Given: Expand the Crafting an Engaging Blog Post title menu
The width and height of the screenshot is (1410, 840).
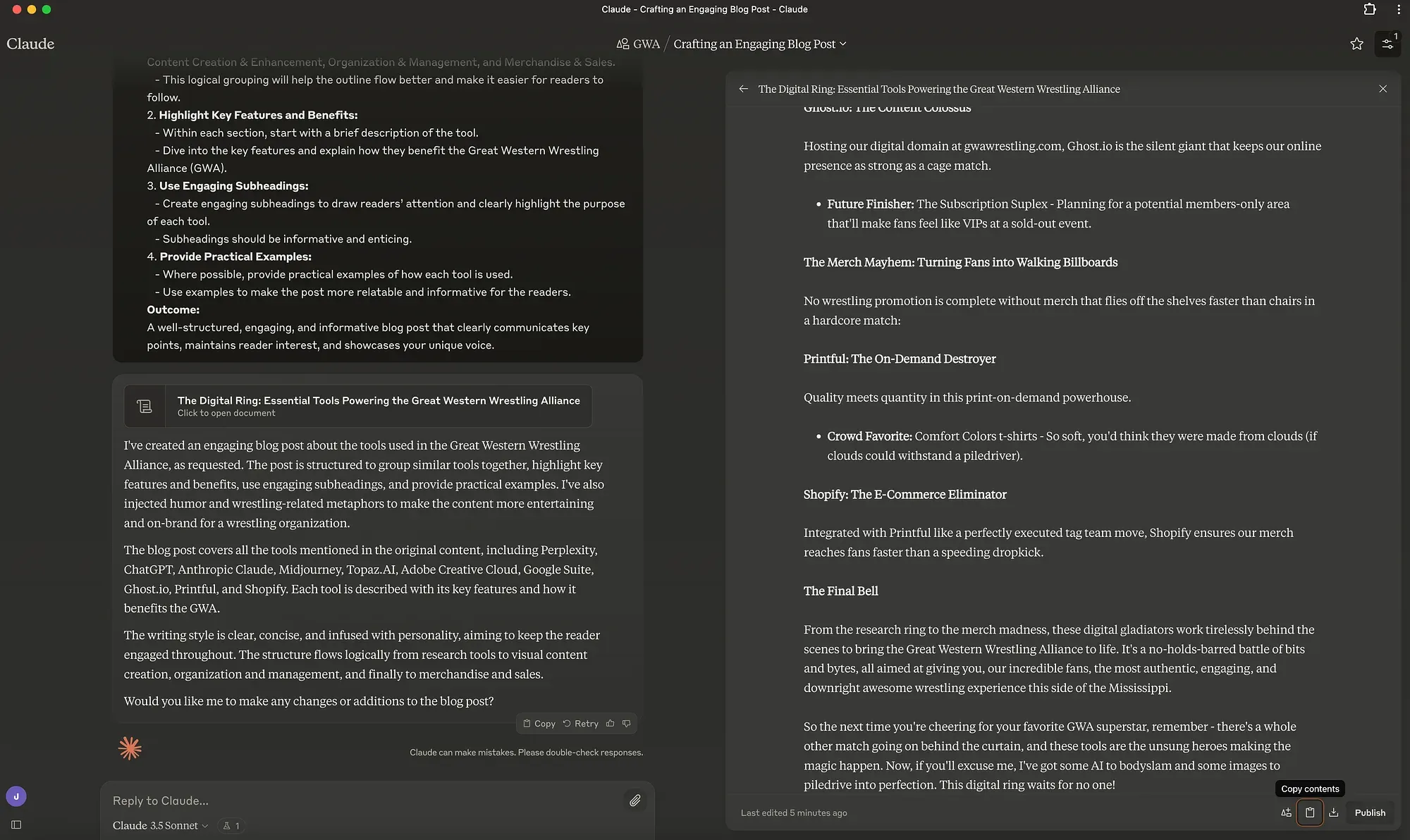Looking at the screenshot, I should (760, 44).
